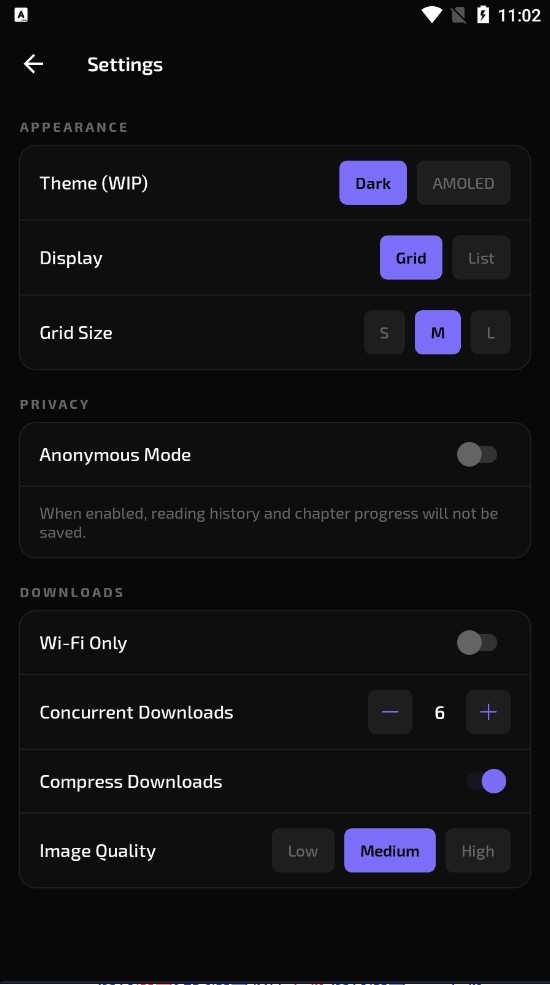Set Image Quality to High
This screenshot has height=985, width=550.
tap(478, 851)
